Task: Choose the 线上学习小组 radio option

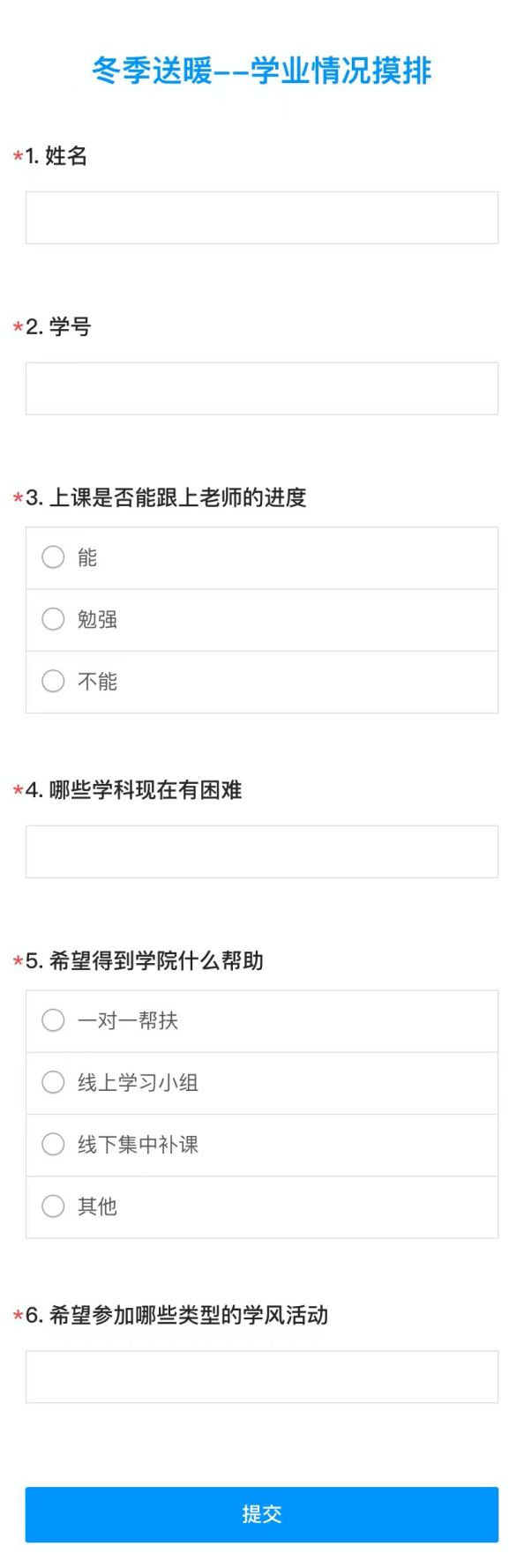Action: (x=261, y=1083)
